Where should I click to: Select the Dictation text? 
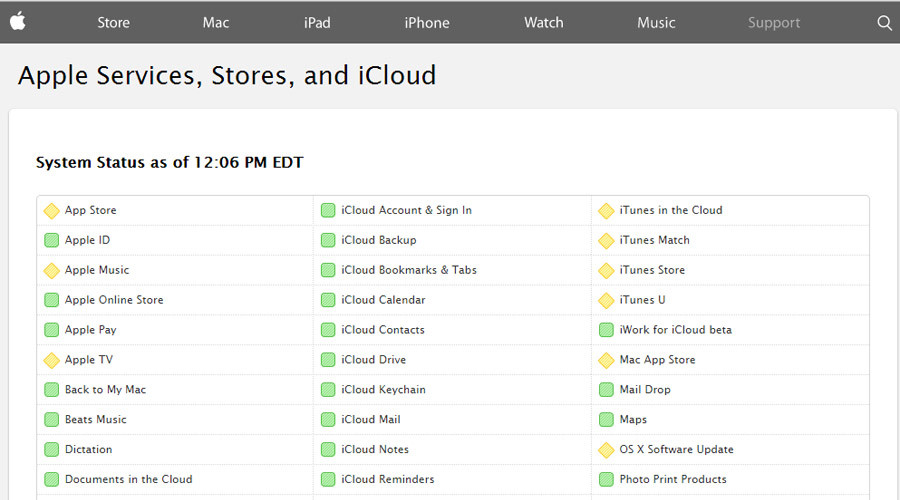(88, 449)
